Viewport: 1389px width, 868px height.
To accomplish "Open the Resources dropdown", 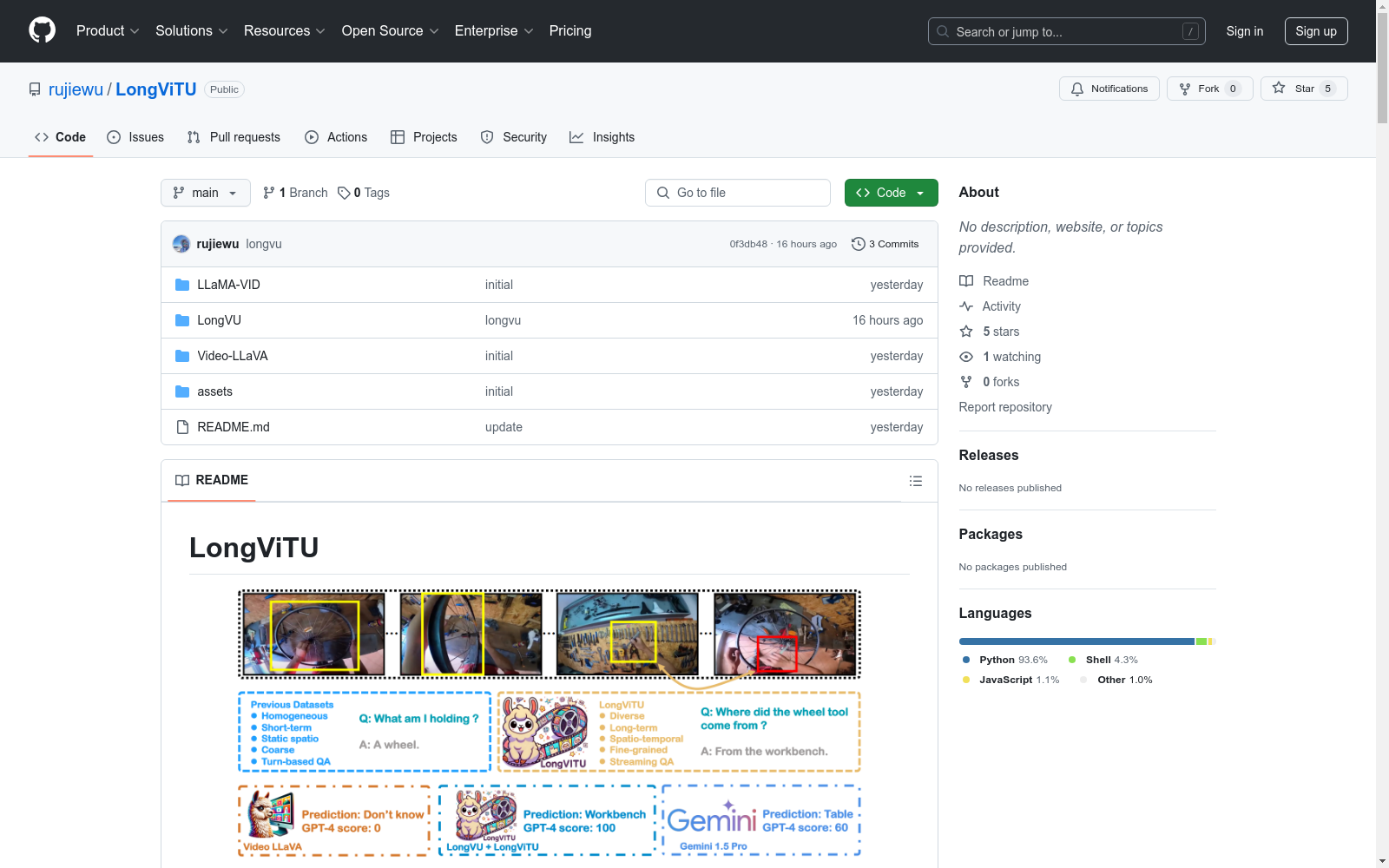I will coord(284,30).
